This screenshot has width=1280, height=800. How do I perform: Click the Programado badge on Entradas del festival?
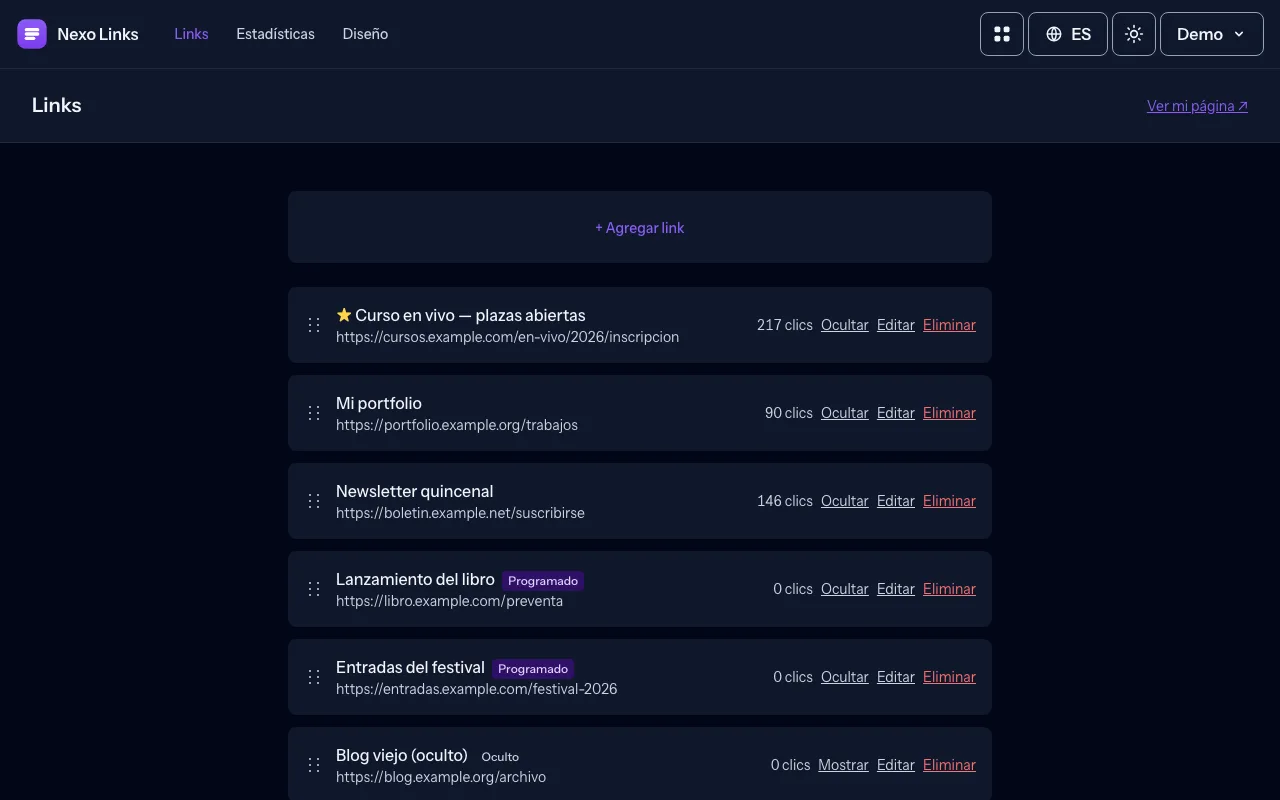click(533, 669)
